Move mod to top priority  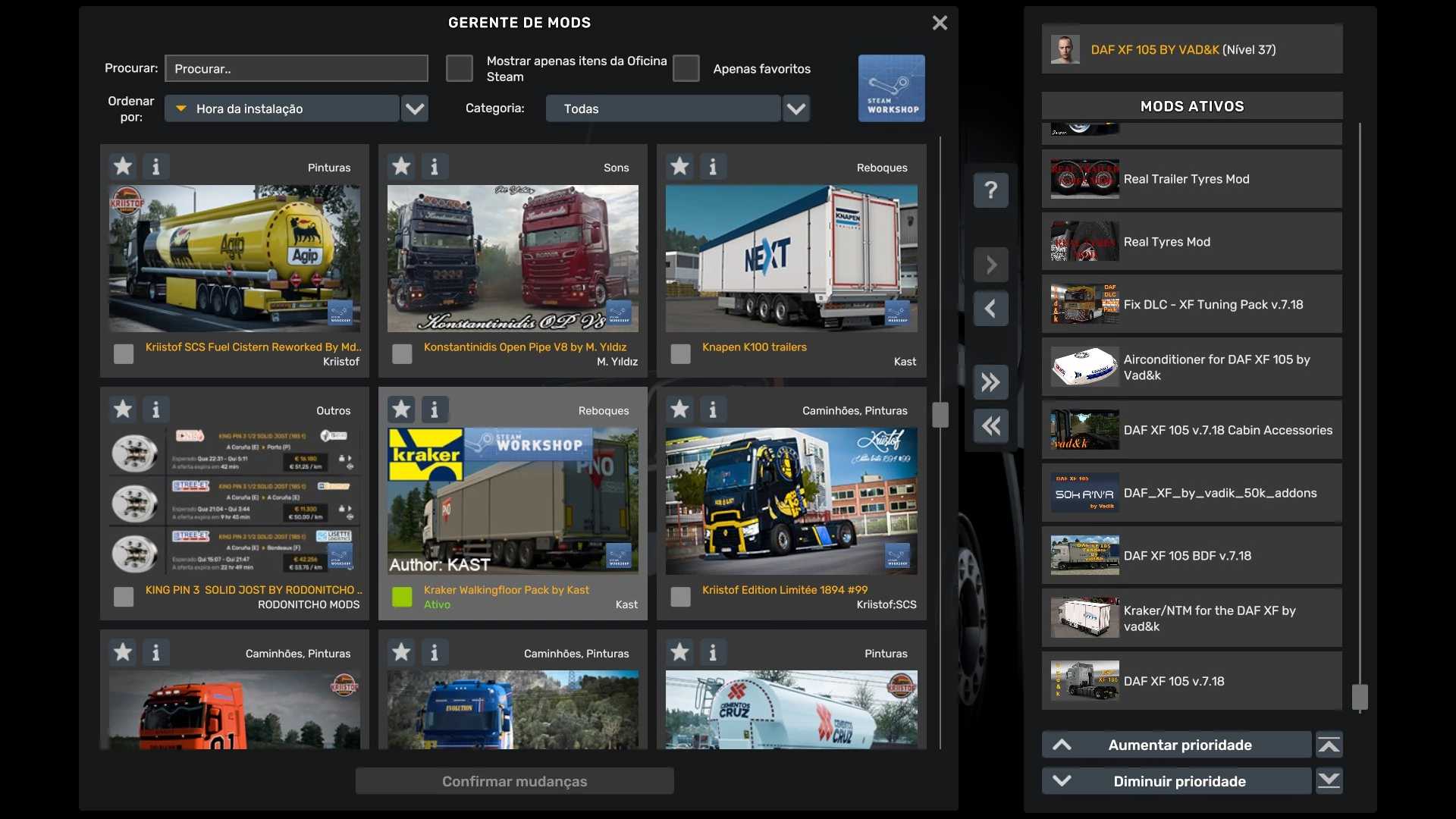point(1329,745)
